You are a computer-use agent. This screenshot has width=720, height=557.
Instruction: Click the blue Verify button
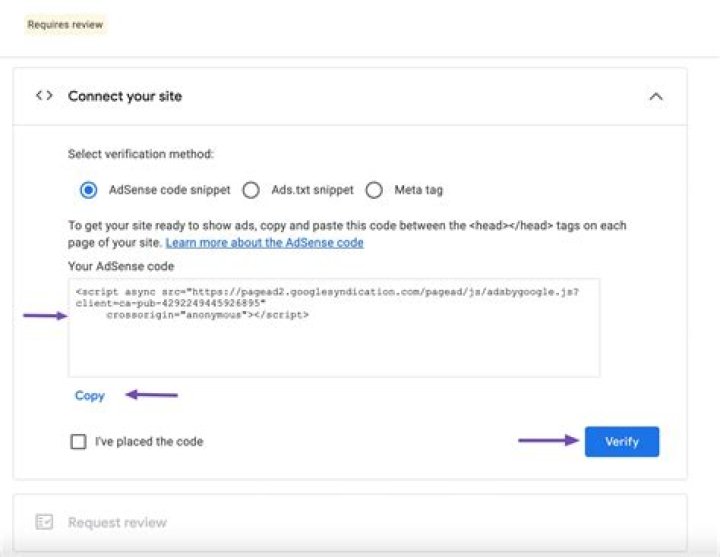[622, 442]
